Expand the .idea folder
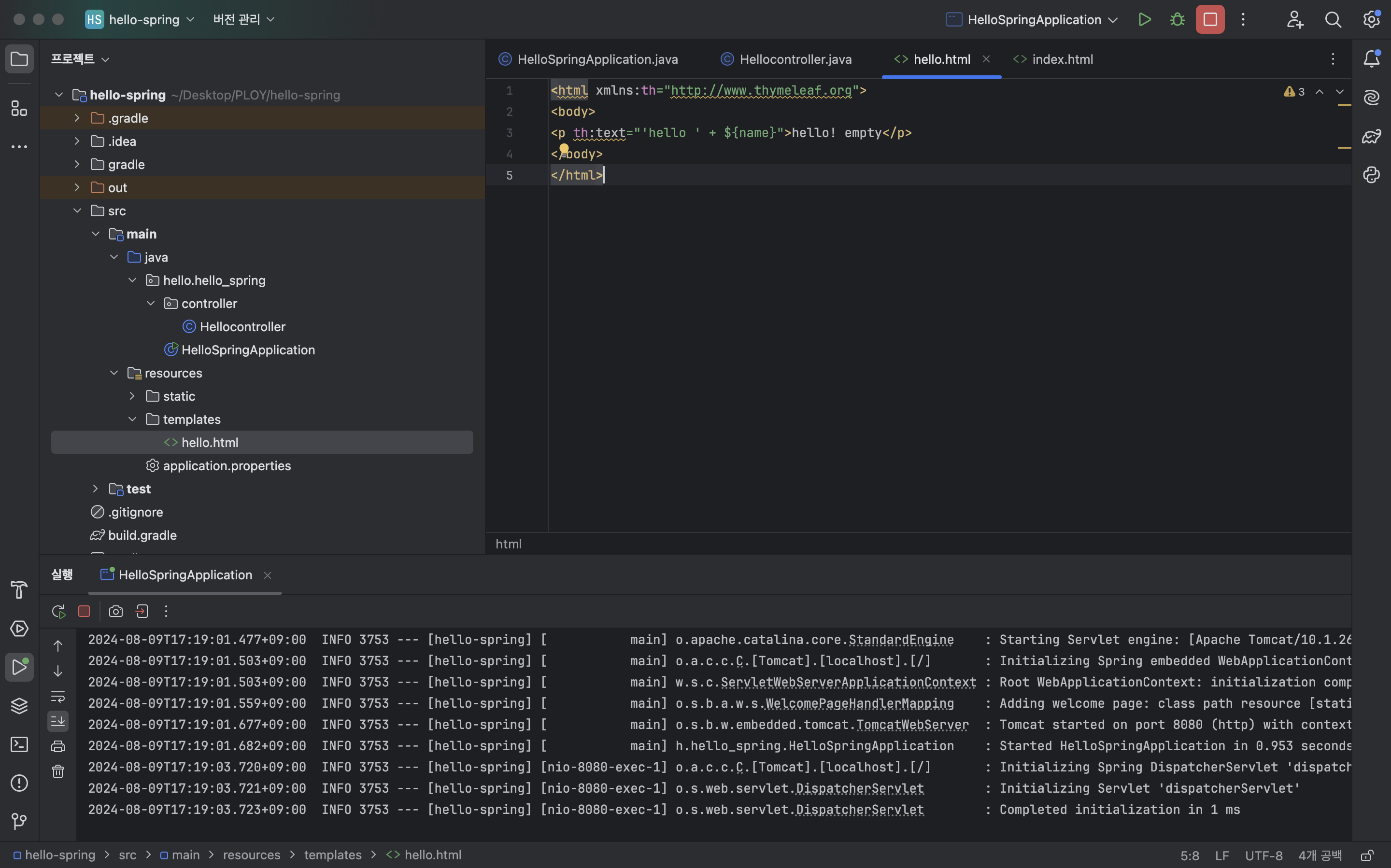 click(77, 140)
